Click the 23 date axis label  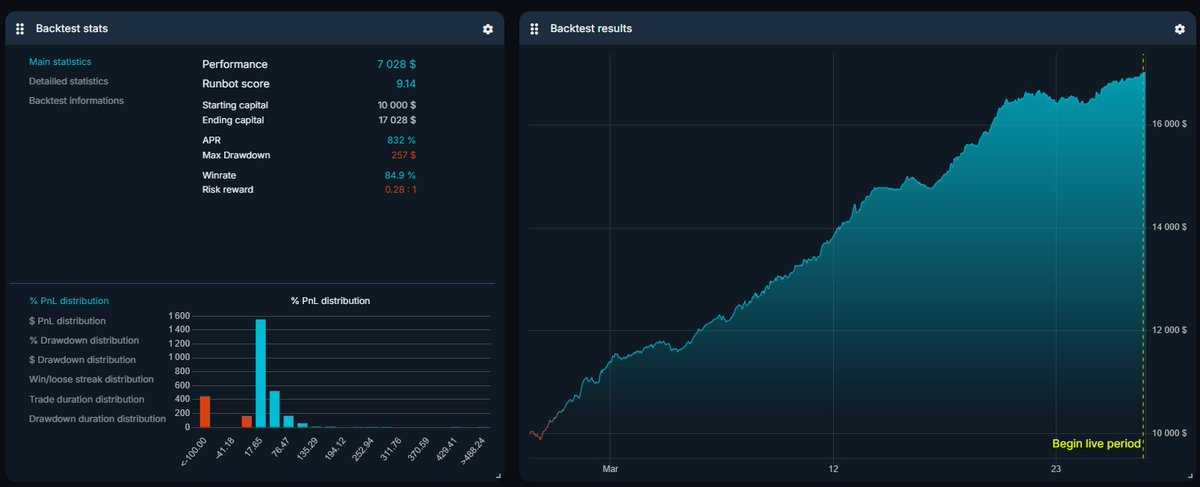1056,468
